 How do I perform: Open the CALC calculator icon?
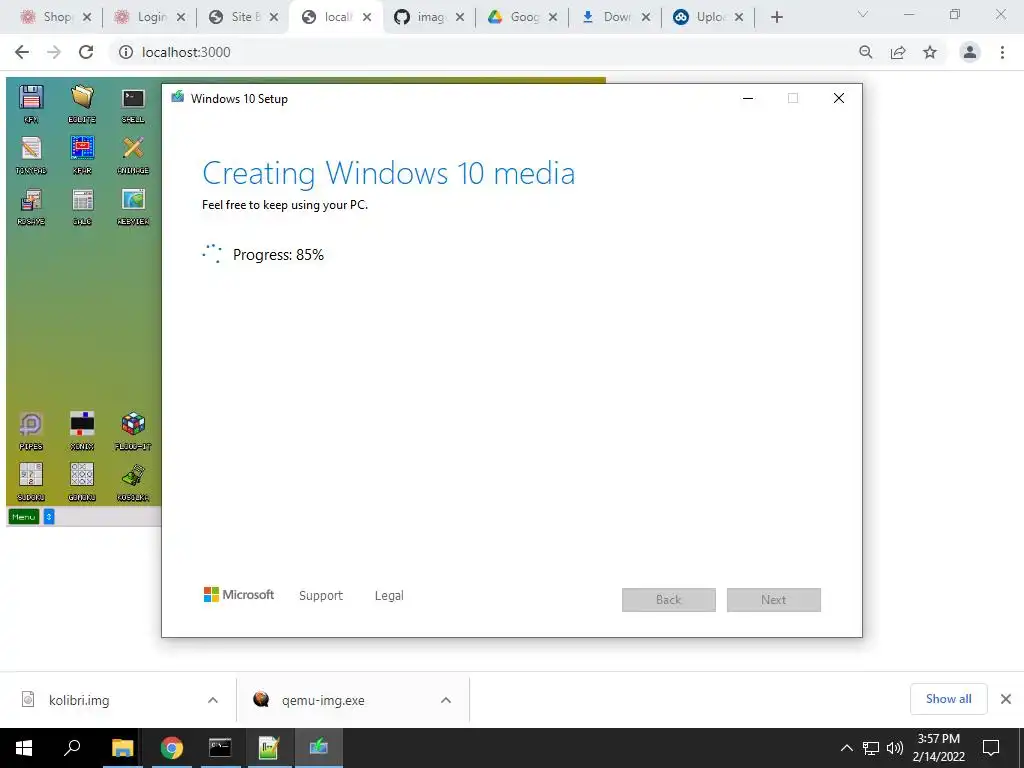point(82,199)
